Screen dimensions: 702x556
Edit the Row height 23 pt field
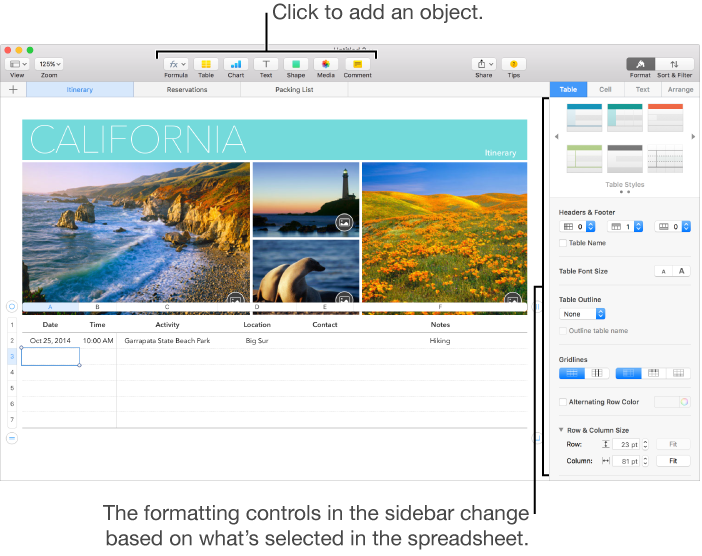coord(626,444)
